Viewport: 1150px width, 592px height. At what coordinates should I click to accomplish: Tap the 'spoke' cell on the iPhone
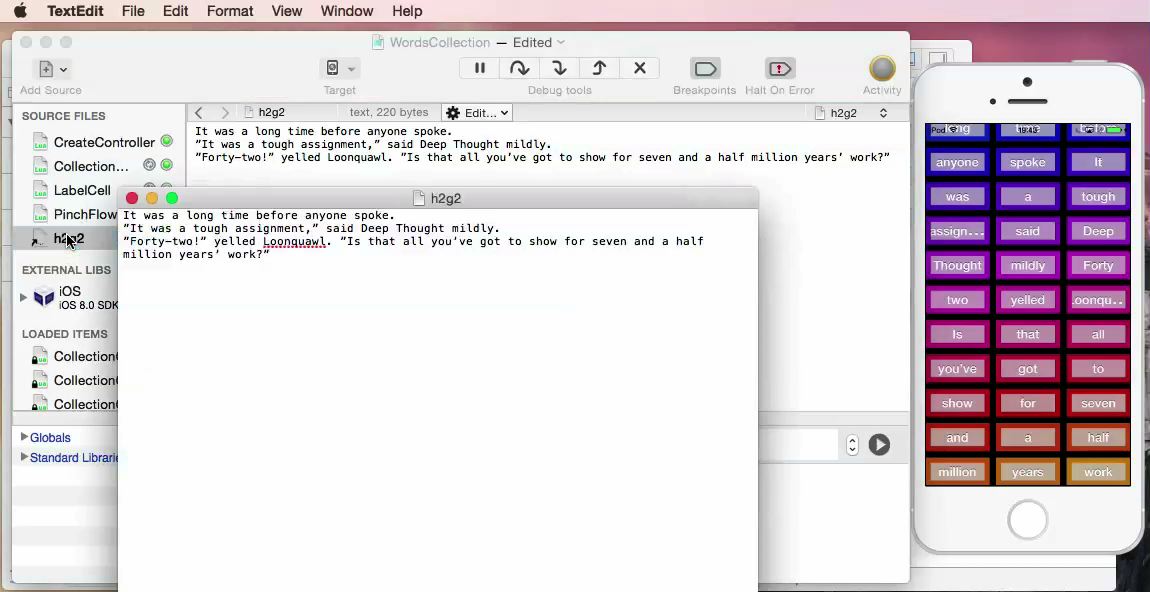coord(1028,162)
